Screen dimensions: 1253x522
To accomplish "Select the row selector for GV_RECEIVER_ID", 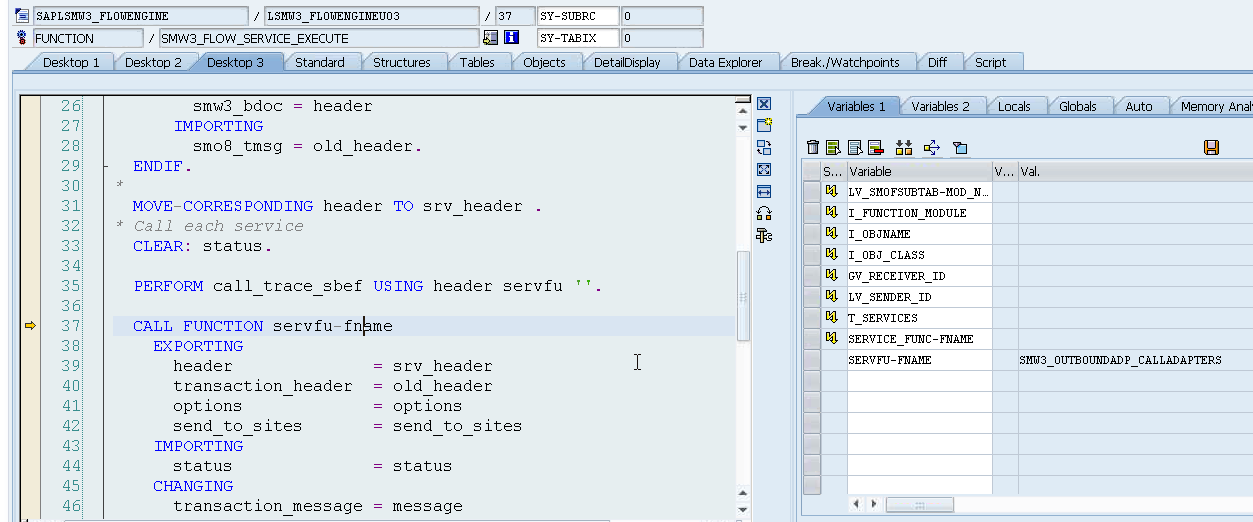I will pos(812,275).
